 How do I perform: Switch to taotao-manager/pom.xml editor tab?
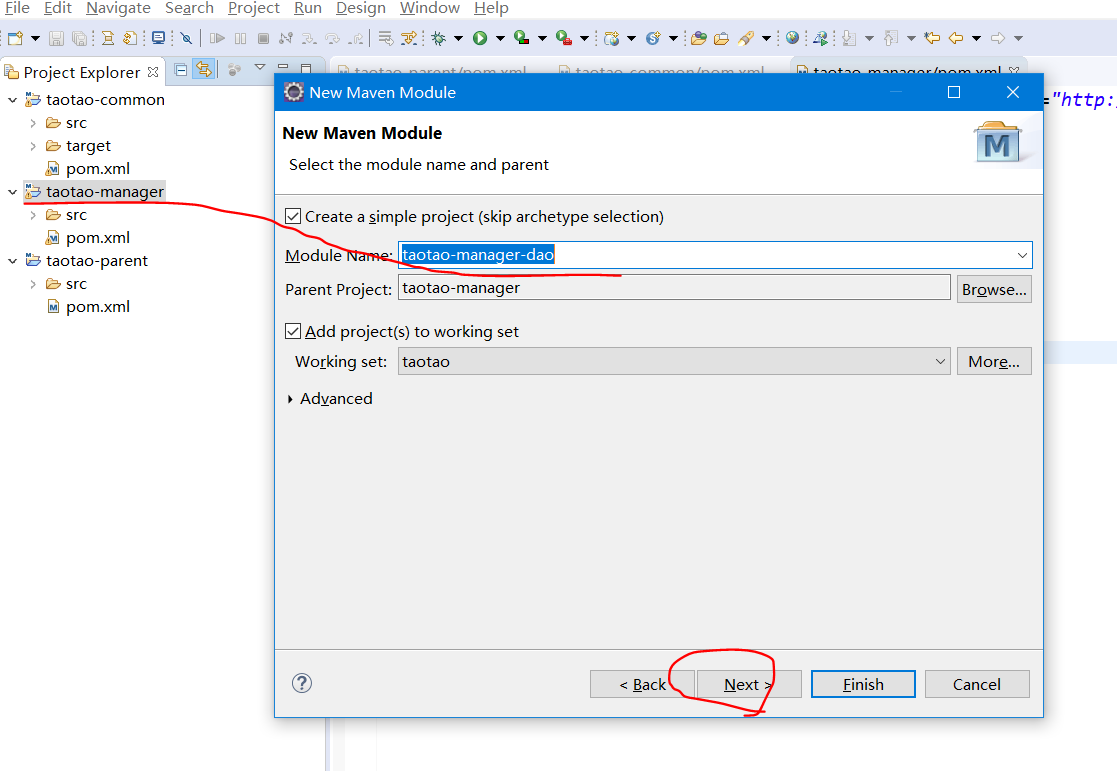pyautogui.click(x=906, y=71)
